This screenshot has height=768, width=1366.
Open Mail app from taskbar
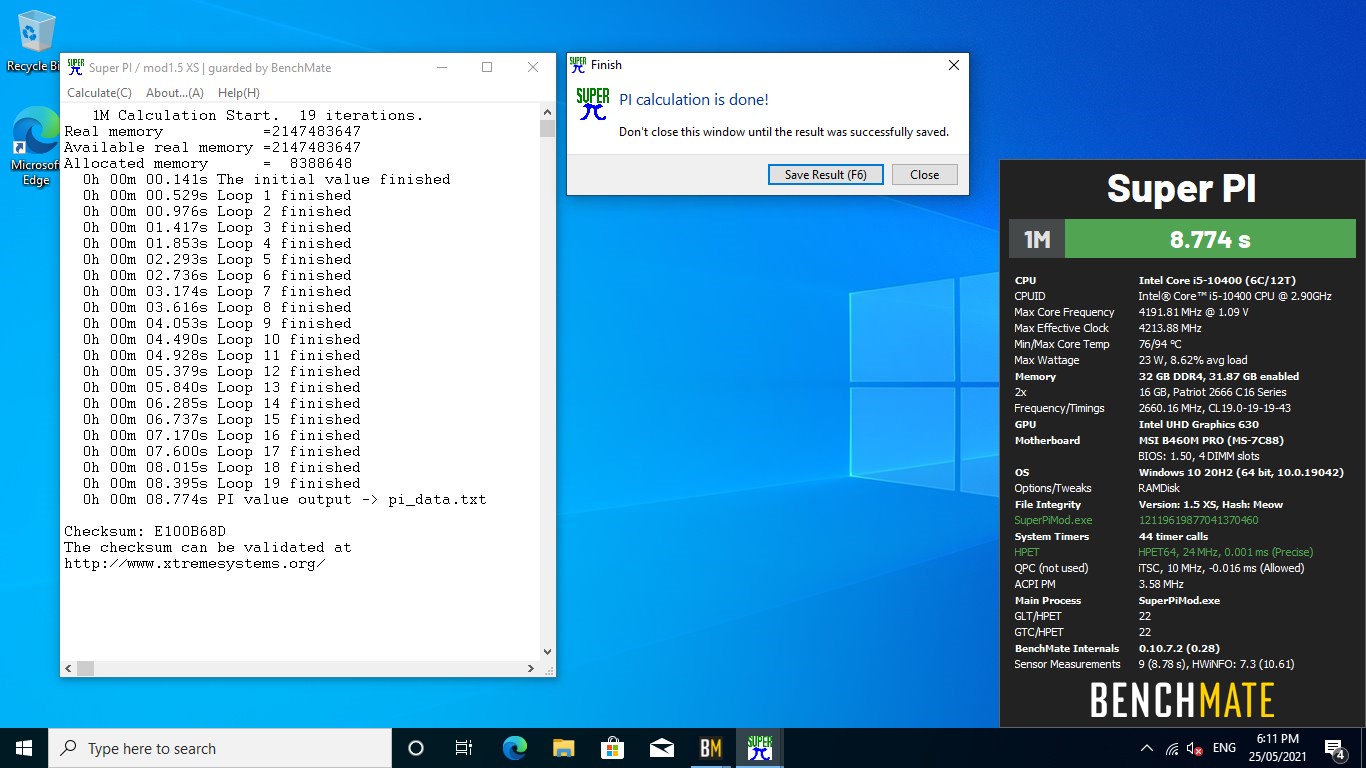coord(661,748)
